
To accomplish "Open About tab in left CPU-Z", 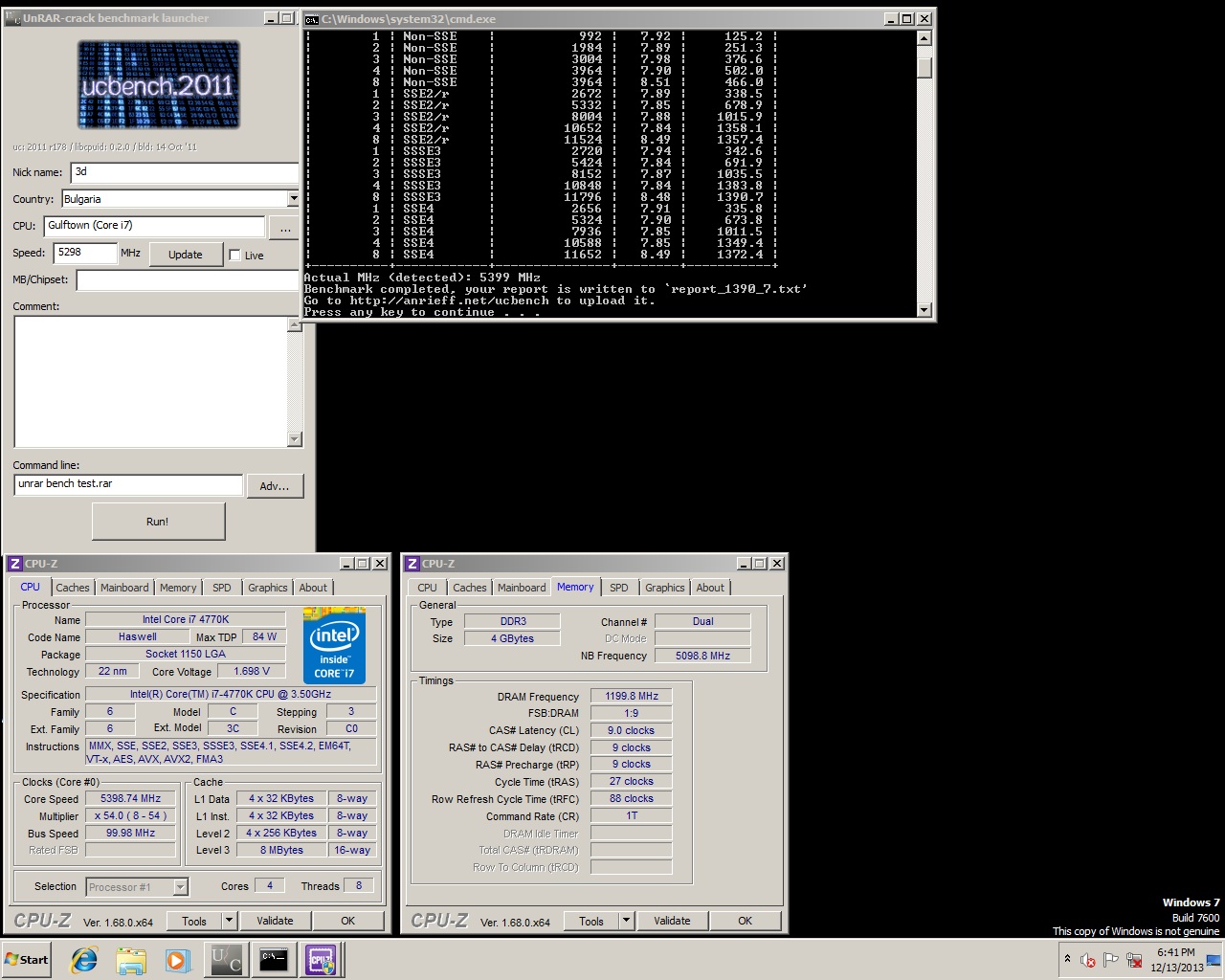I will [313, 588].
